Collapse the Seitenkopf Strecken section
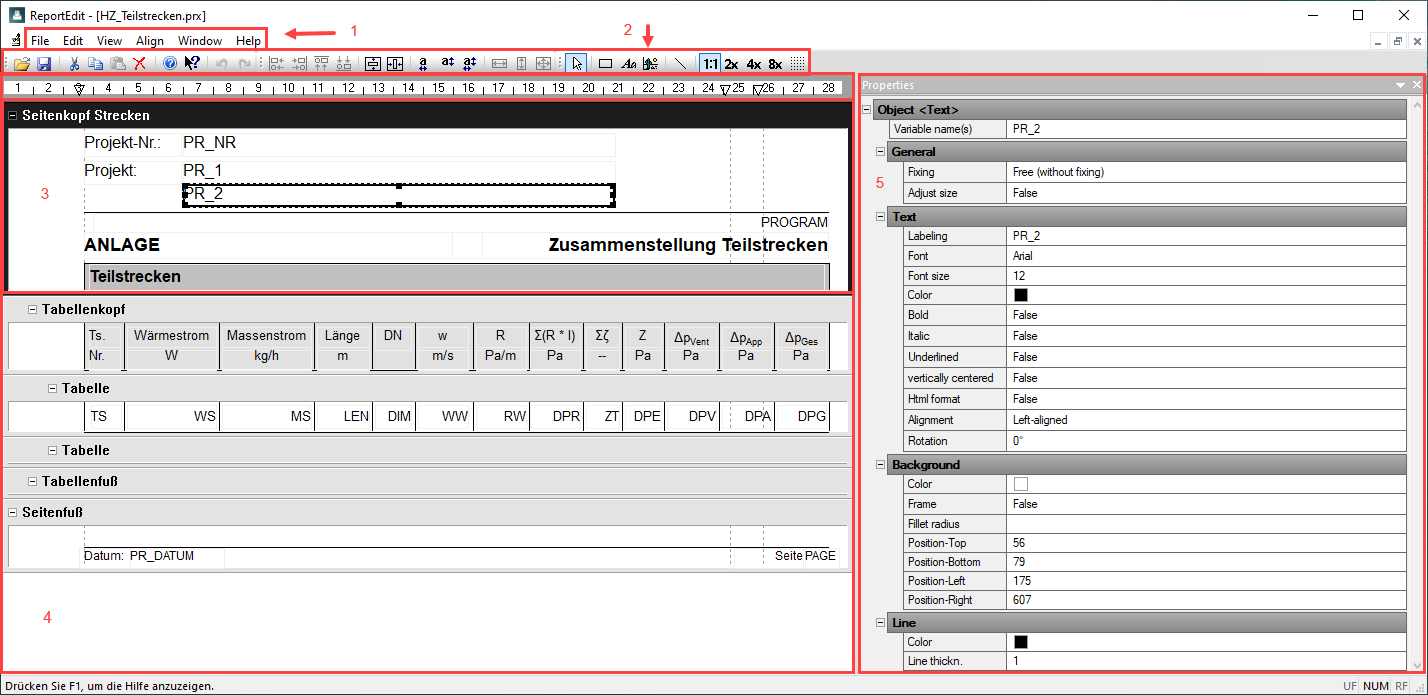Viewport: 1428px width, 695px height. pos(13,115)
